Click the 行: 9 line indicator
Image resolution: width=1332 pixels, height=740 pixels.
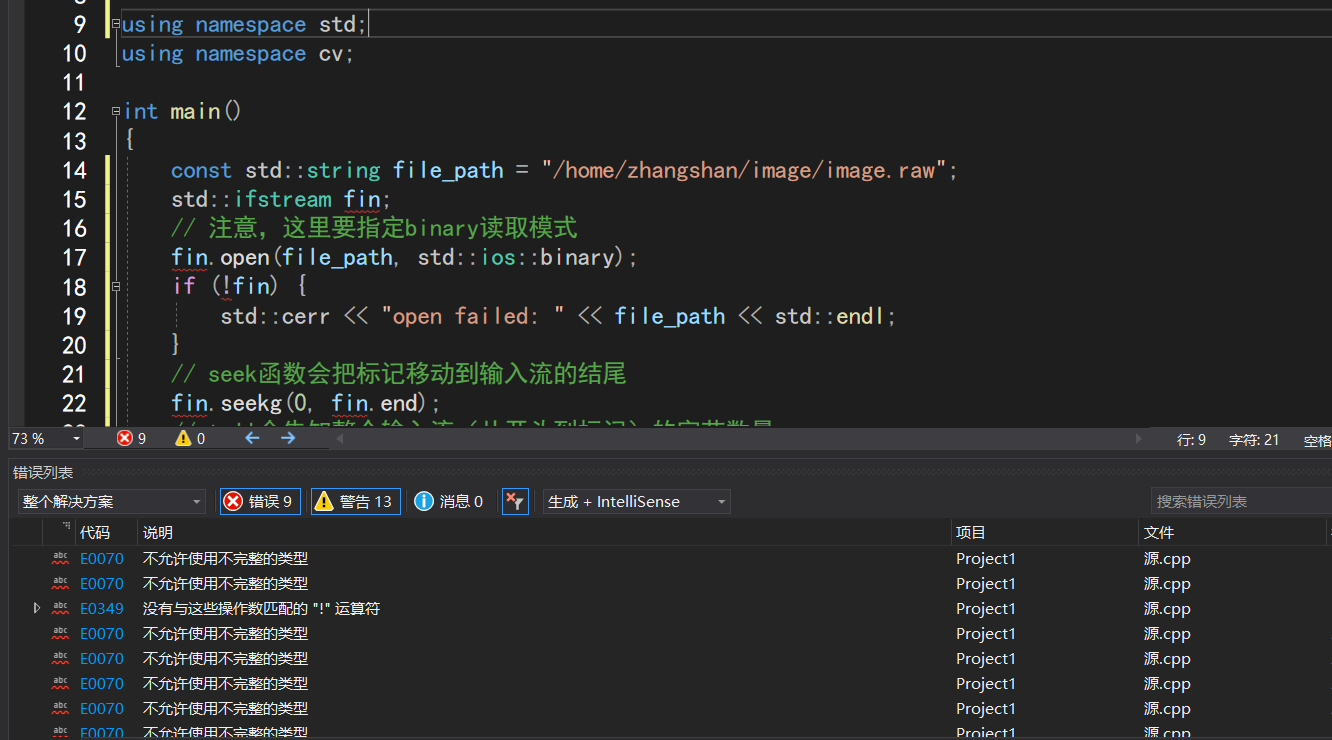(1192, 440)
